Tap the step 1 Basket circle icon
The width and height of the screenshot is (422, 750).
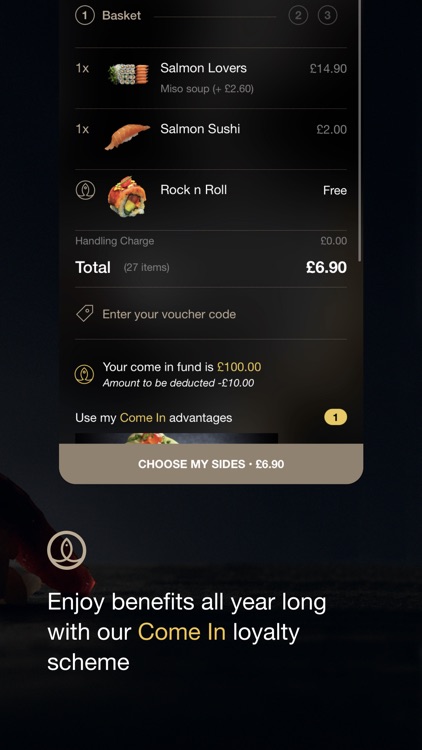click(x=85, y=15)
